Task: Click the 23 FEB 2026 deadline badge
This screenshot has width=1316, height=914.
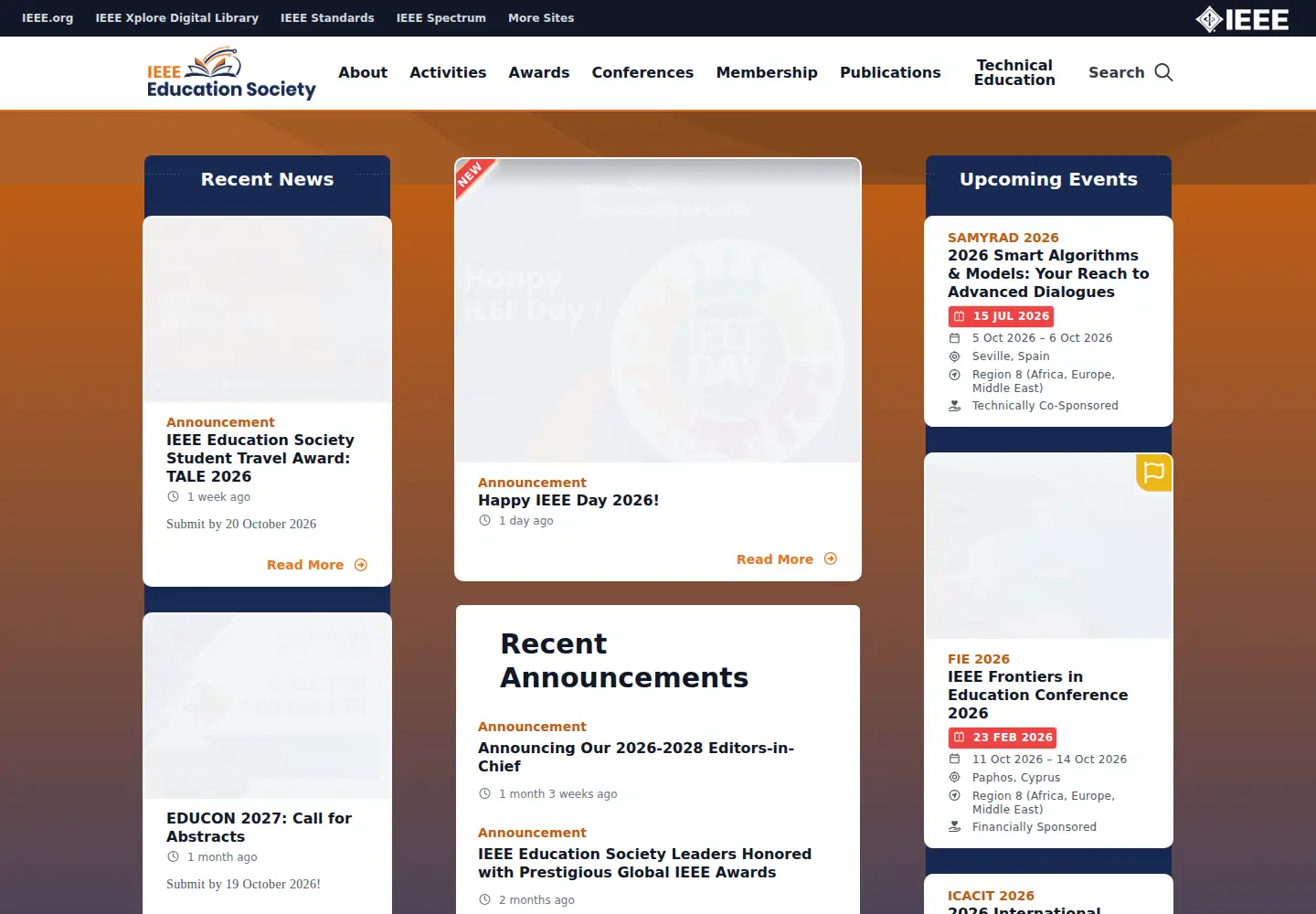Action: point(1003,738)
